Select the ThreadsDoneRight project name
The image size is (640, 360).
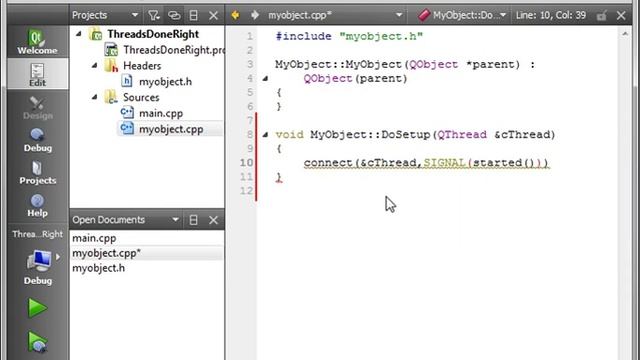click(153, 34)
